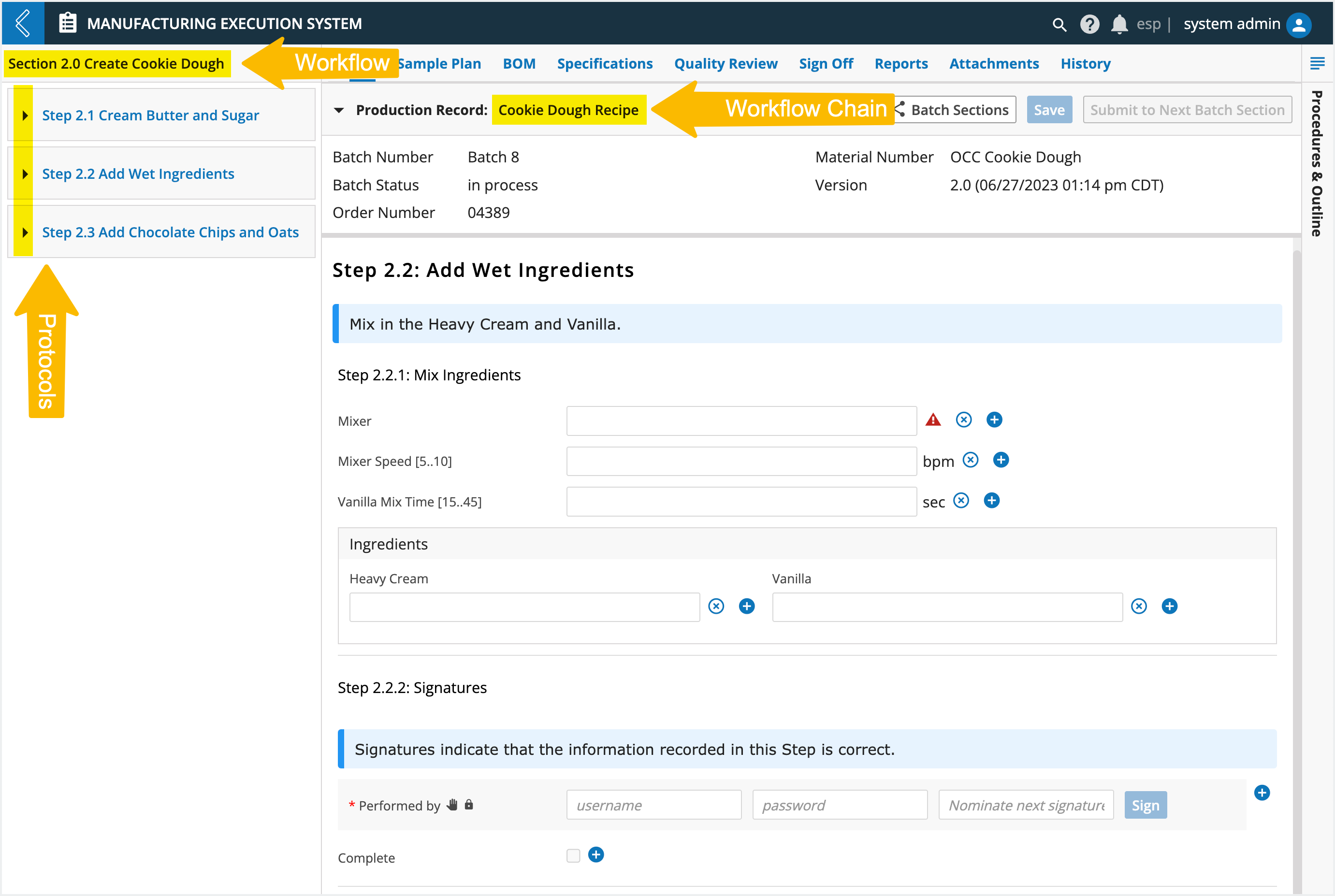Clear the Vanilla ingredient with x icon

pyautogui.click(x=1139, y=607)
